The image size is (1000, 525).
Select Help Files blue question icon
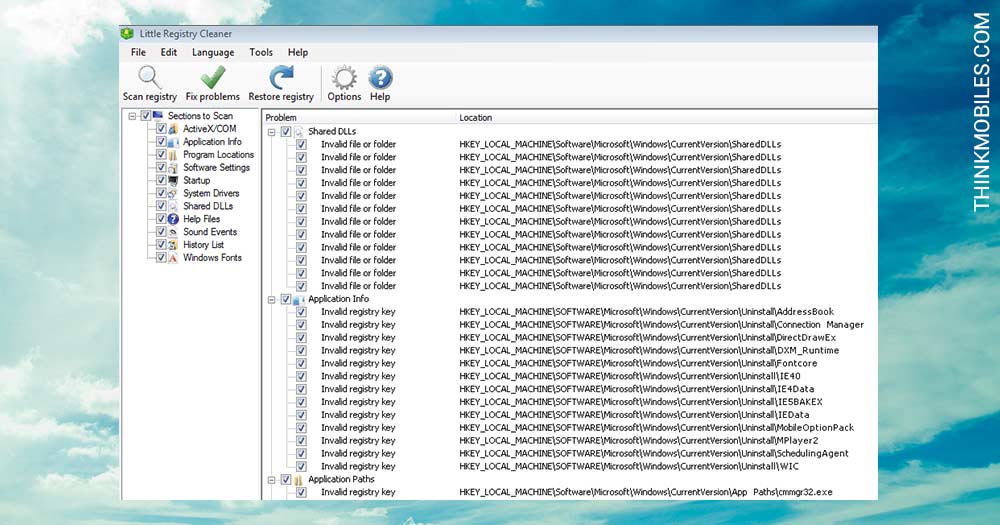point(173,219)
